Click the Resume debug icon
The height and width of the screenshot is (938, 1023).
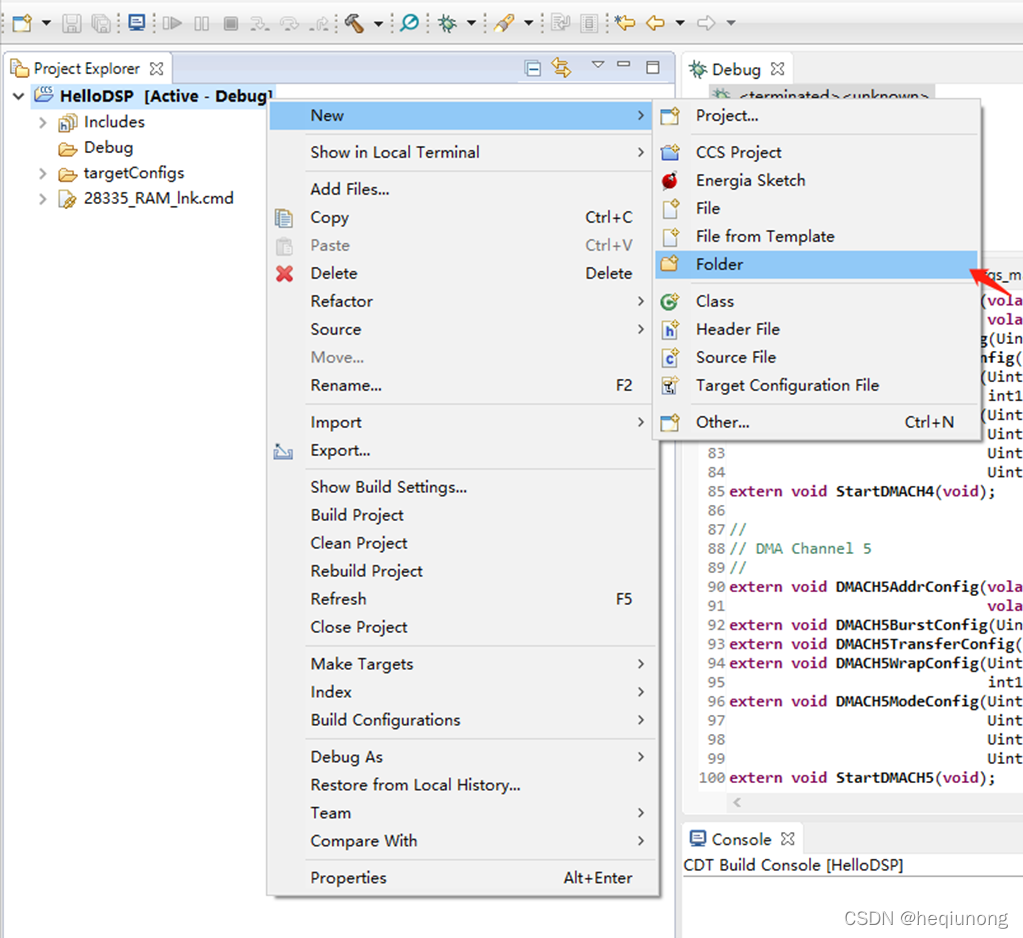pos(172,23)
